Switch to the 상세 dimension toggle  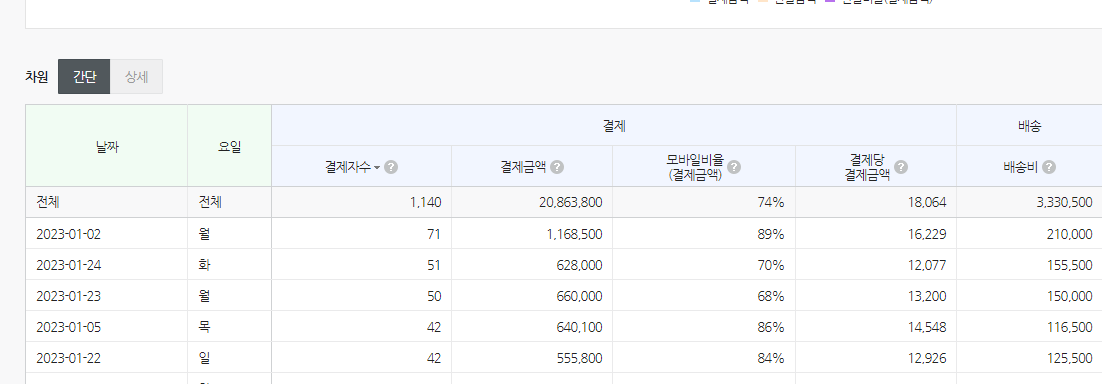click(x=136, y=77)
